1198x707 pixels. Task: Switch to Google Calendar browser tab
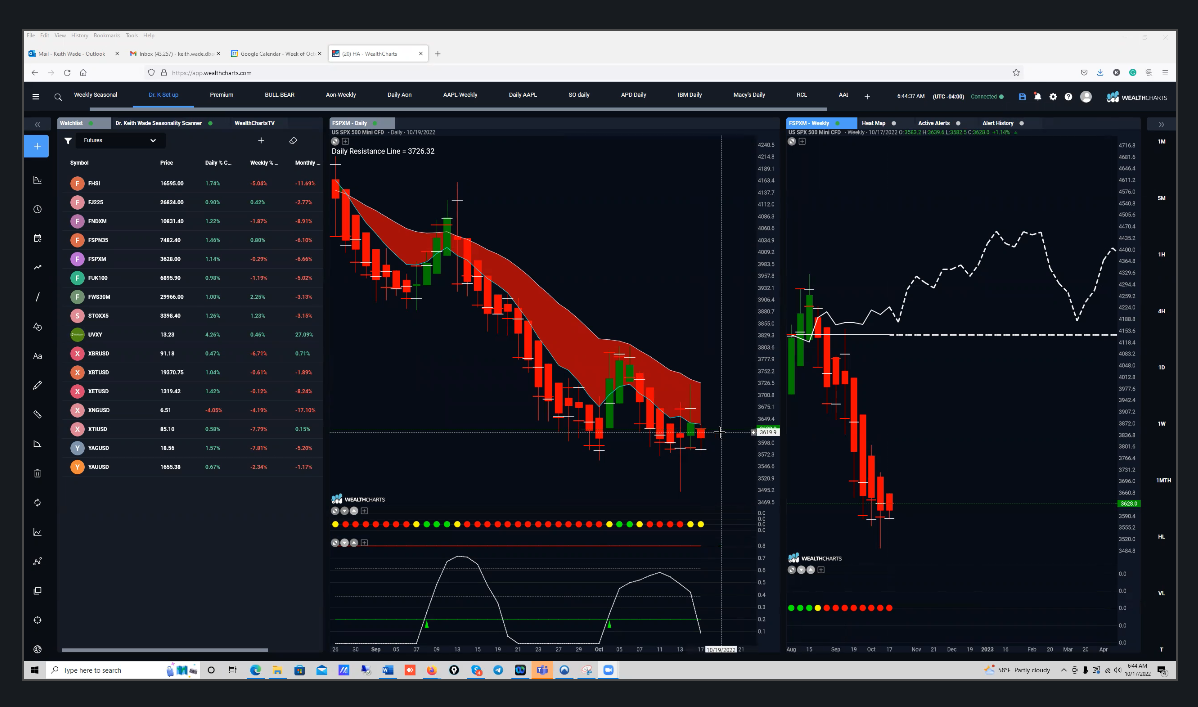[x=277, y=54]
